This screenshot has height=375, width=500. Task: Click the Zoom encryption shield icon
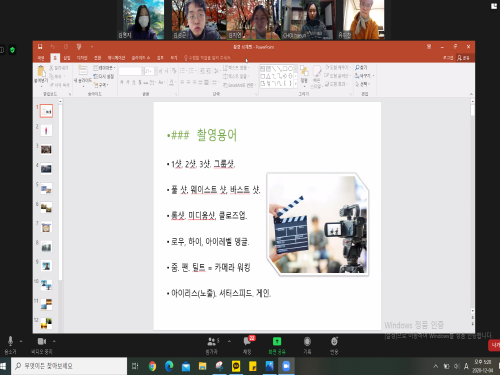pos(12,50)
